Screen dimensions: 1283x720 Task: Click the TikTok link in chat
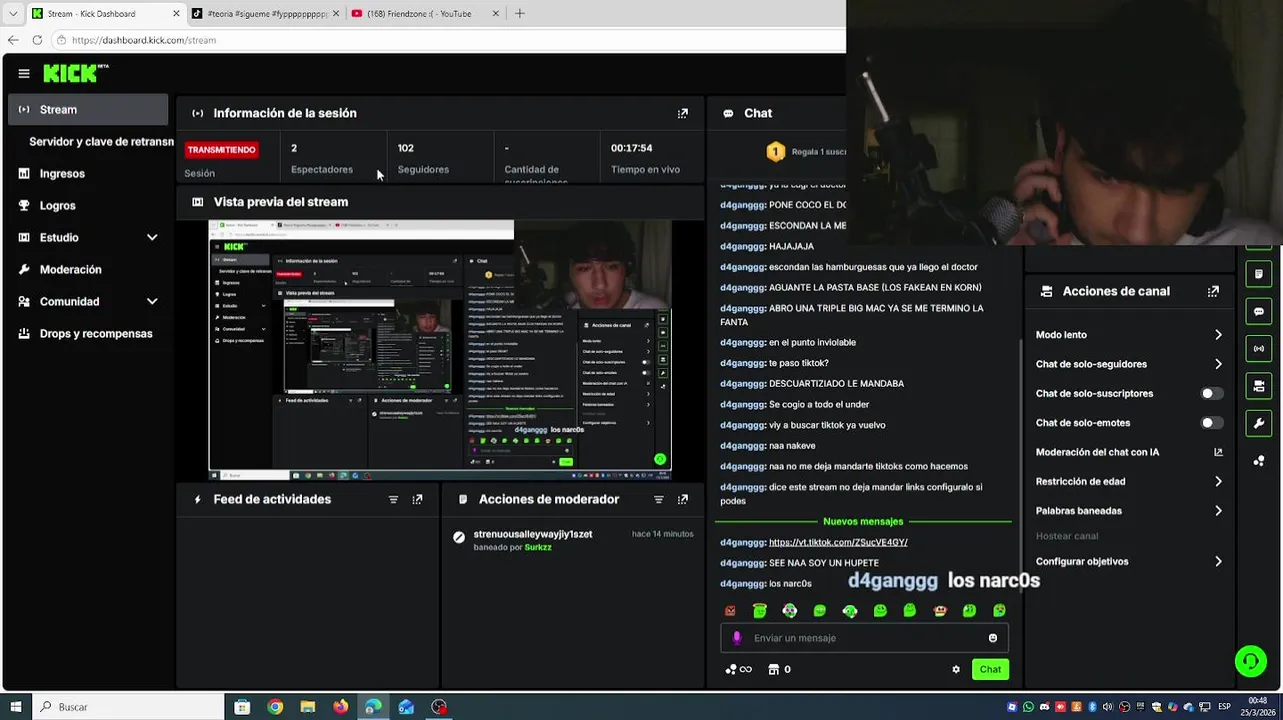[838, 543]
